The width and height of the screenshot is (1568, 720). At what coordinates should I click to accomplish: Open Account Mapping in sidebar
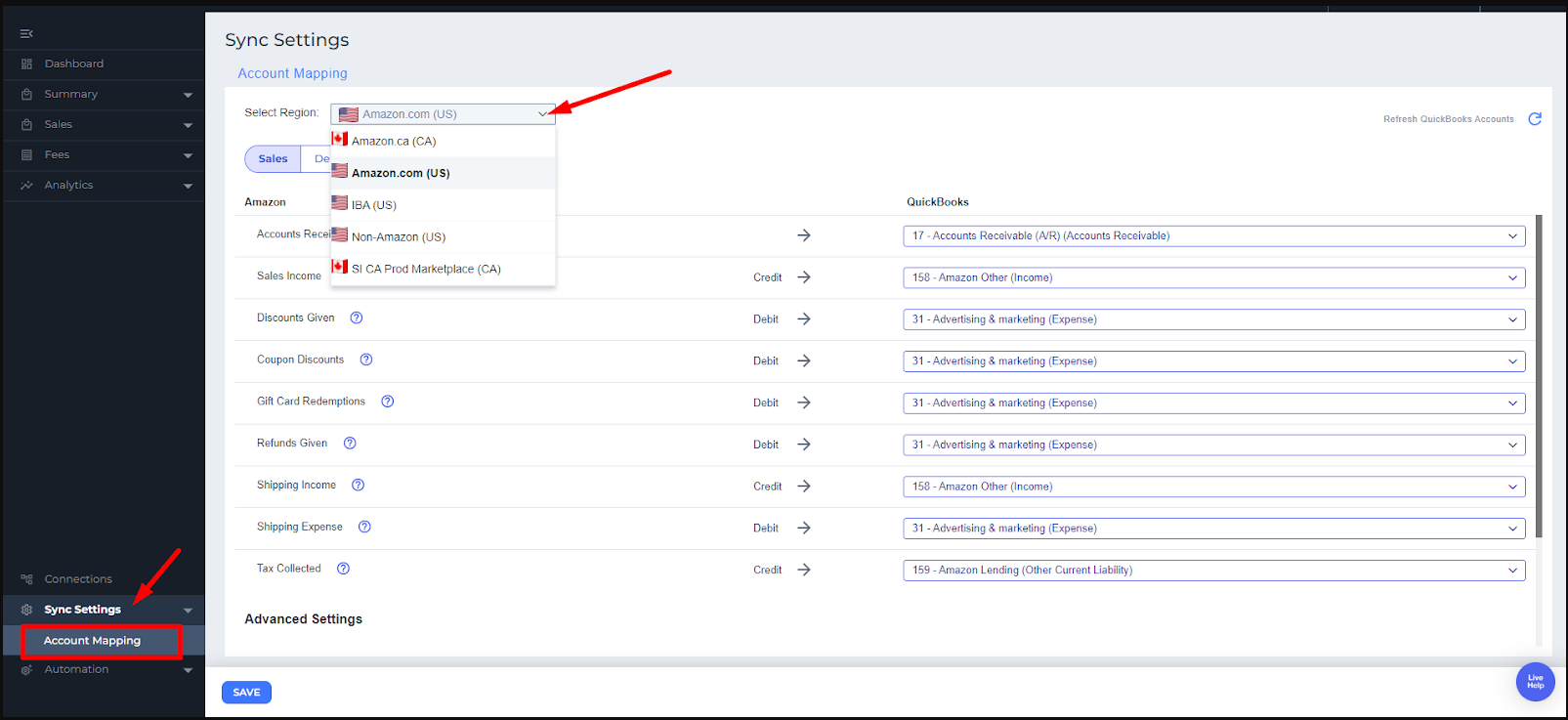click(93, 641)
